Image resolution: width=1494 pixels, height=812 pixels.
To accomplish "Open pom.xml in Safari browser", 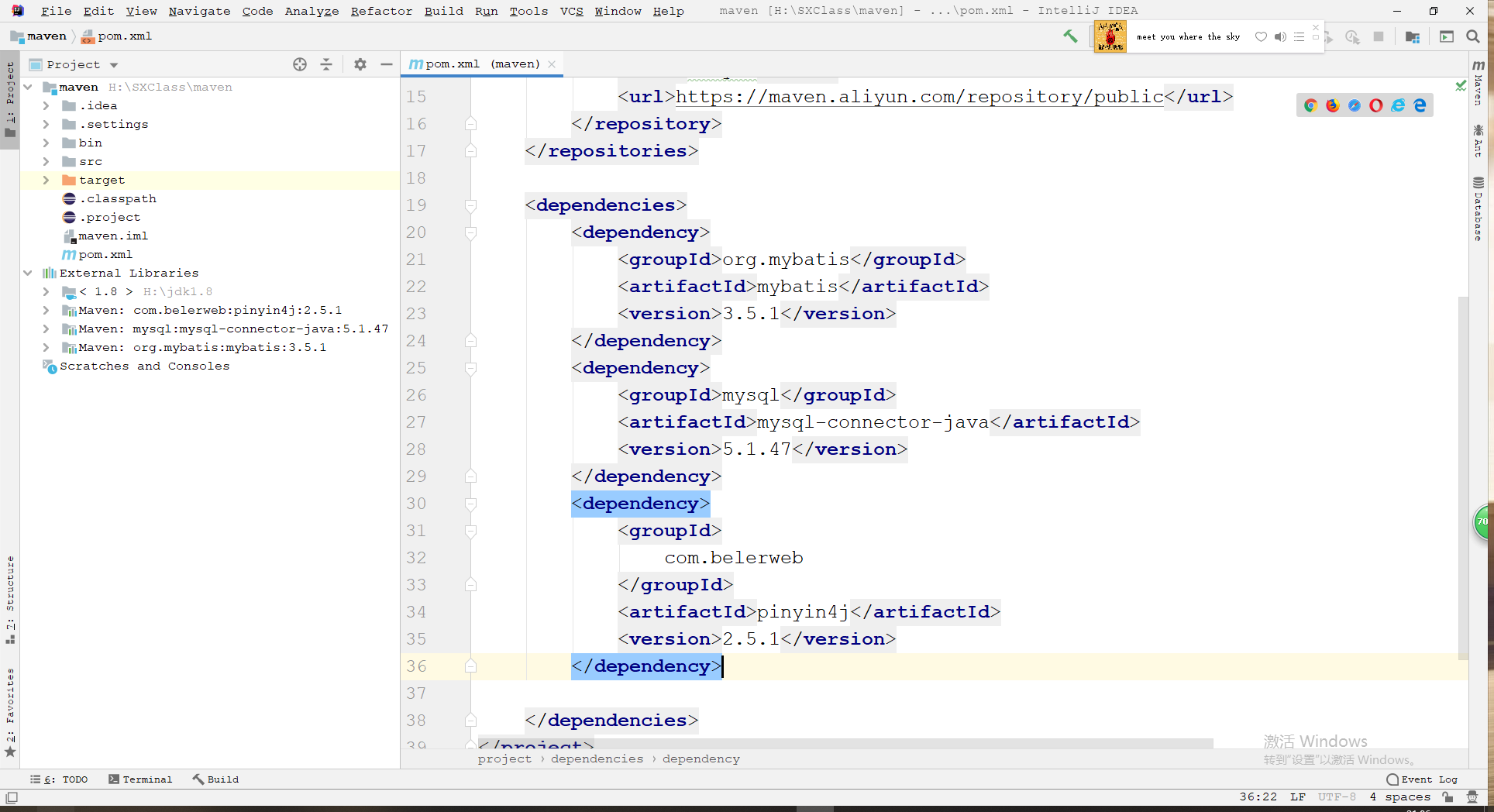I will coord(1354,105).
